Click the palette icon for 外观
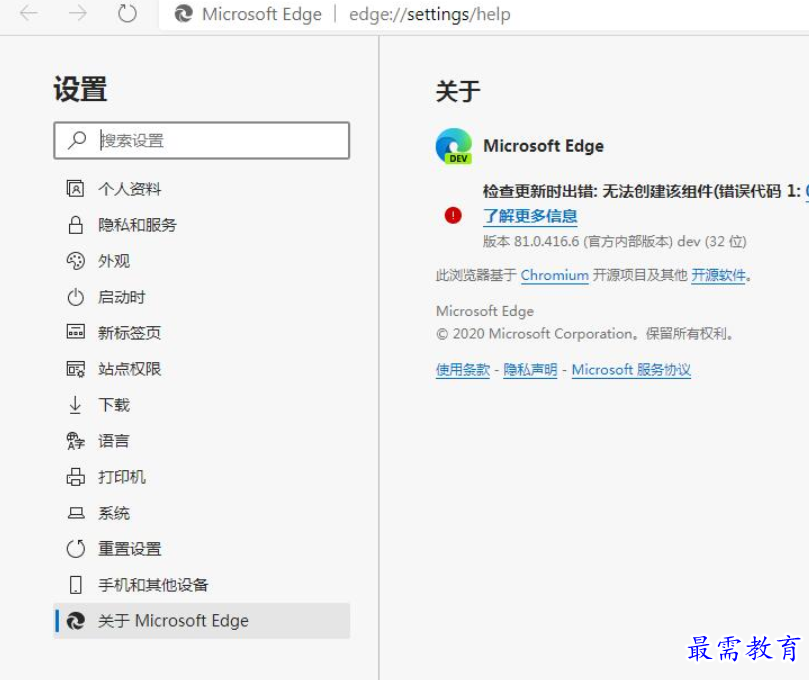This screenshot has width=809, height=680. pyautogui.click(x=75, y=261)
